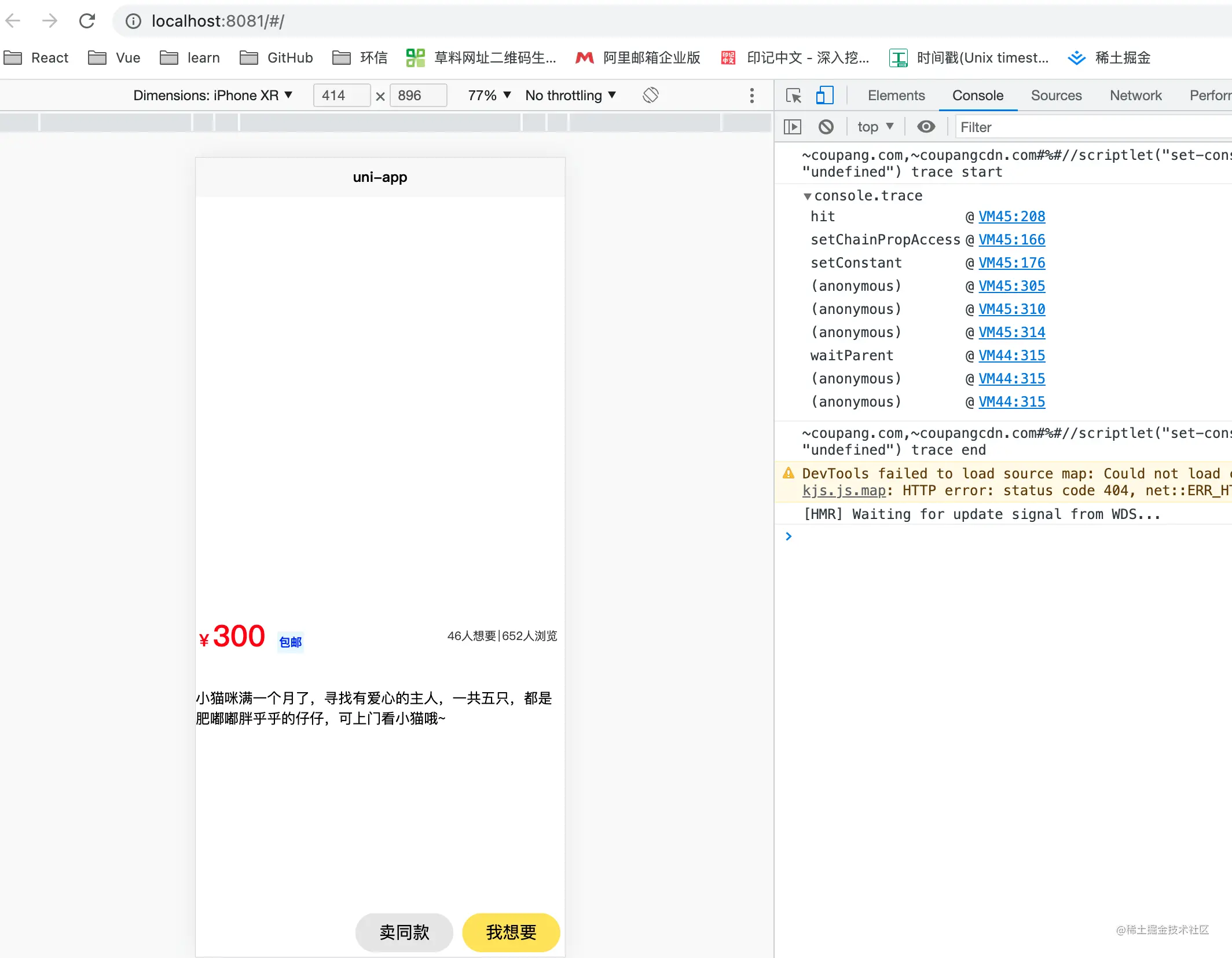Open the VM45:314 source link
1232x958 pixels.
[1011, 332]
